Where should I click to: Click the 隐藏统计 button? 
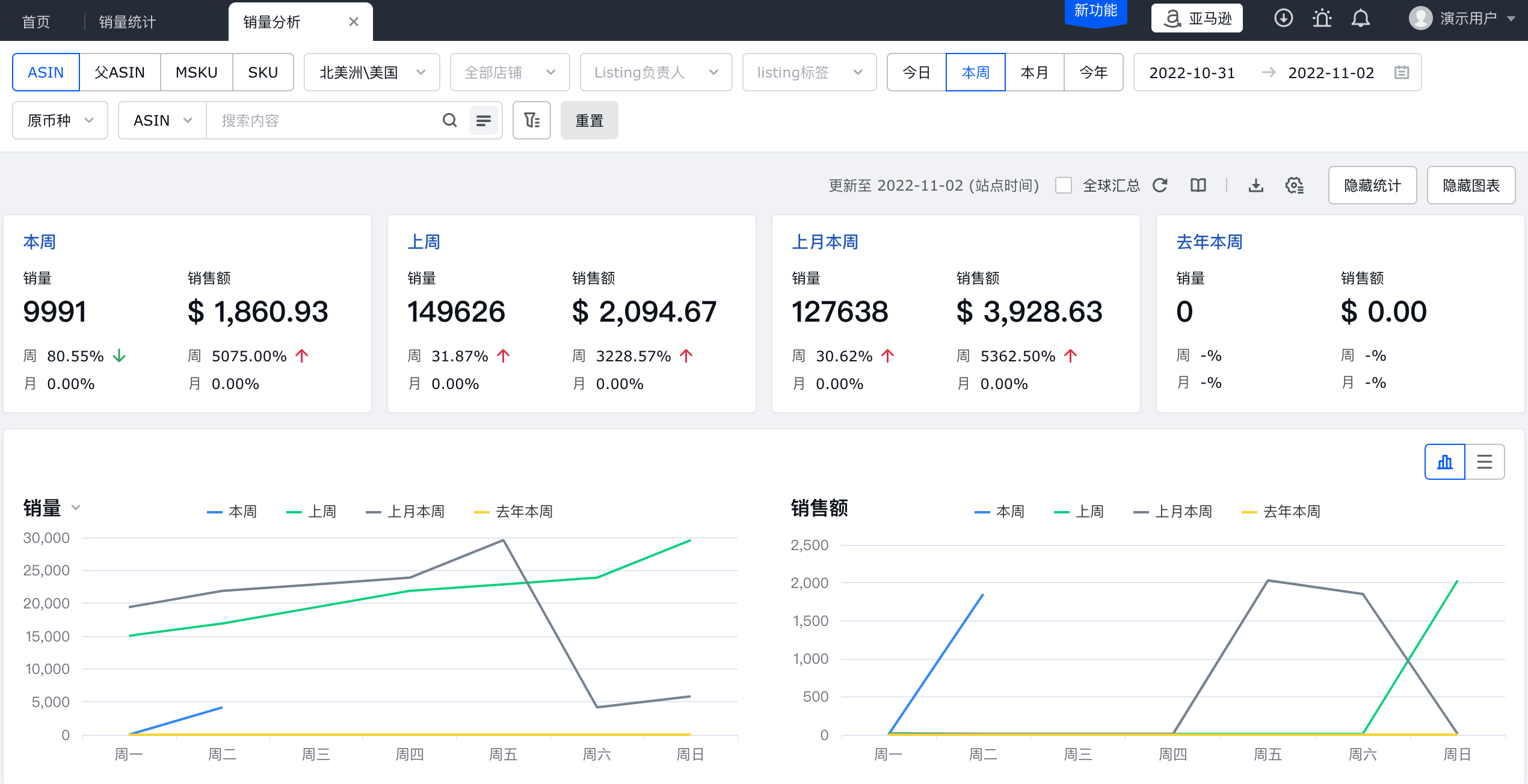(x=1373, y=185)
